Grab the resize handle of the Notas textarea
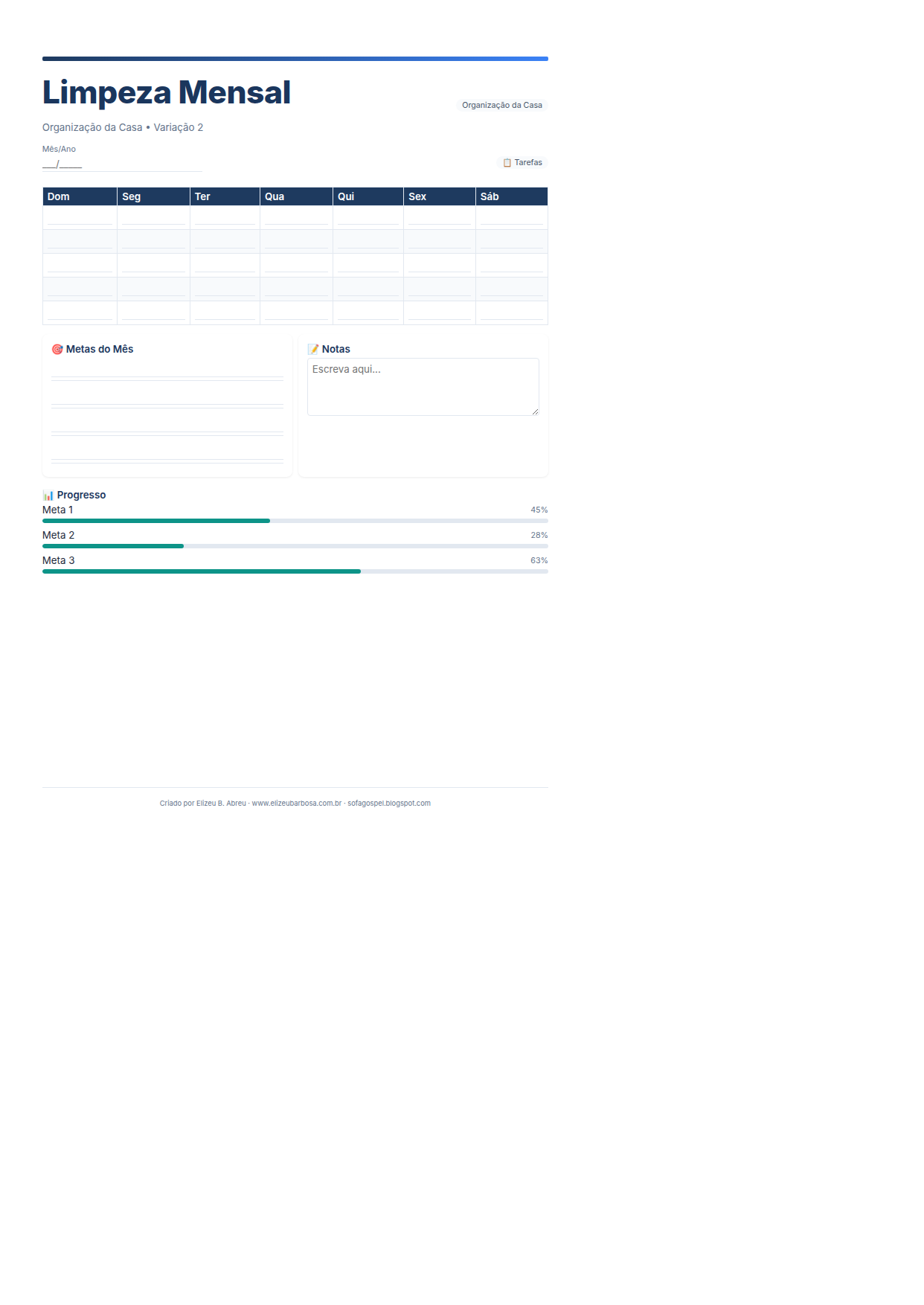The image size is (924, 1305). click(535, 411)
